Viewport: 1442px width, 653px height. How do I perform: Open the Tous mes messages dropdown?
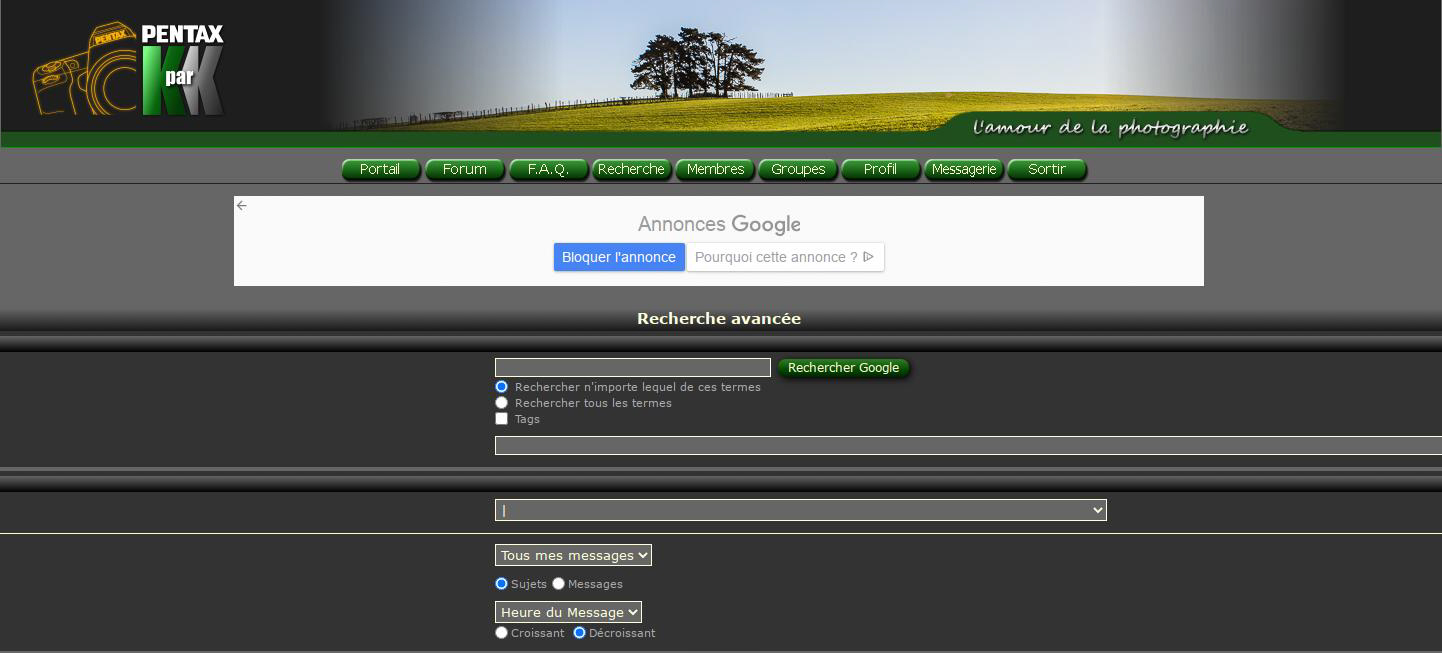(573, 555)
